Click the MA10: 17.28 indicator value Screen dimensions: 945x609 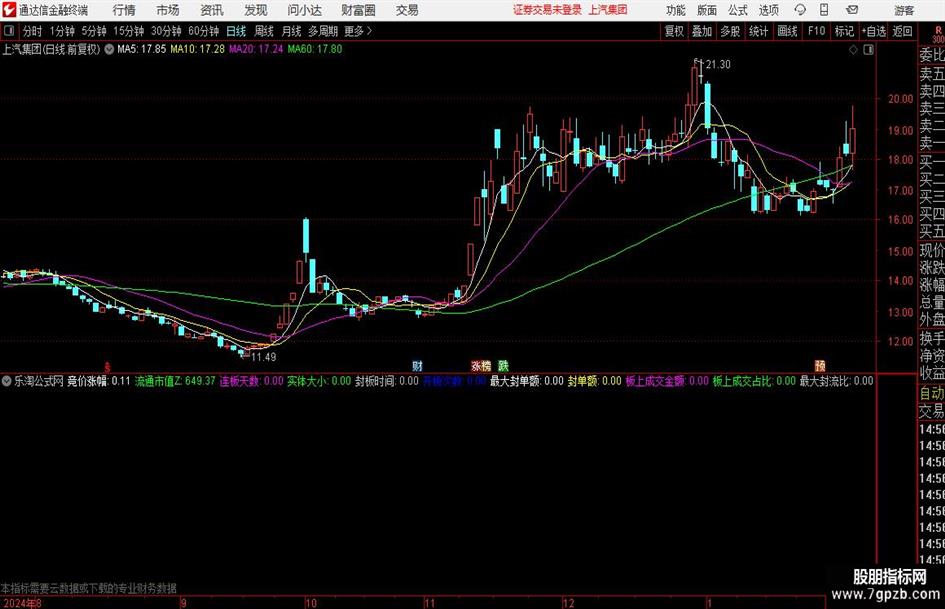197,49
